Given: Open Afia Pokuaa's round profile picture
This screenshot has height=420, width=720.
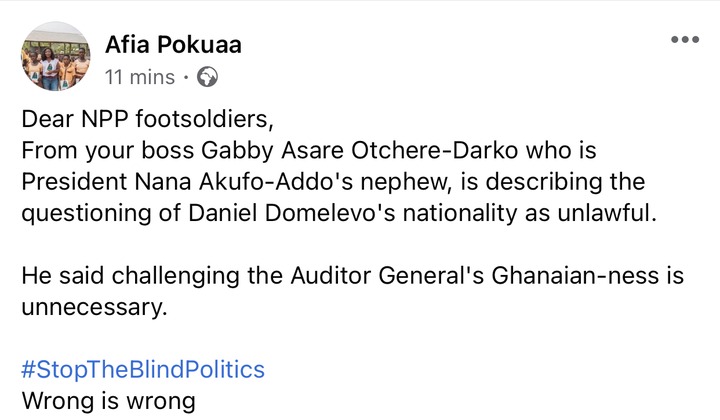Looking at the screenshot, I should click(56, 56).
